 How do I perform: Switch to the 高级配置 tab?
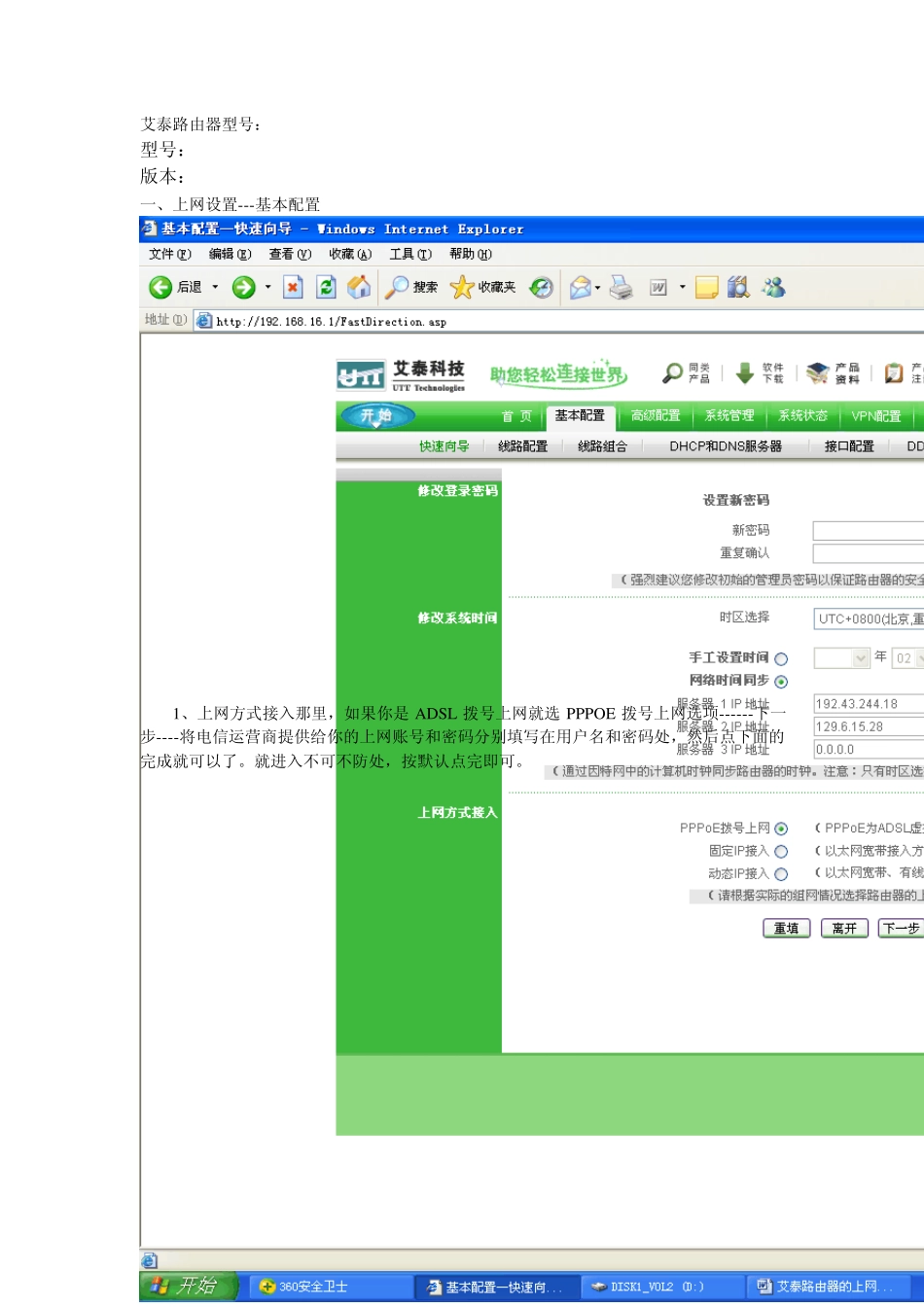click(x=656, y=416)
